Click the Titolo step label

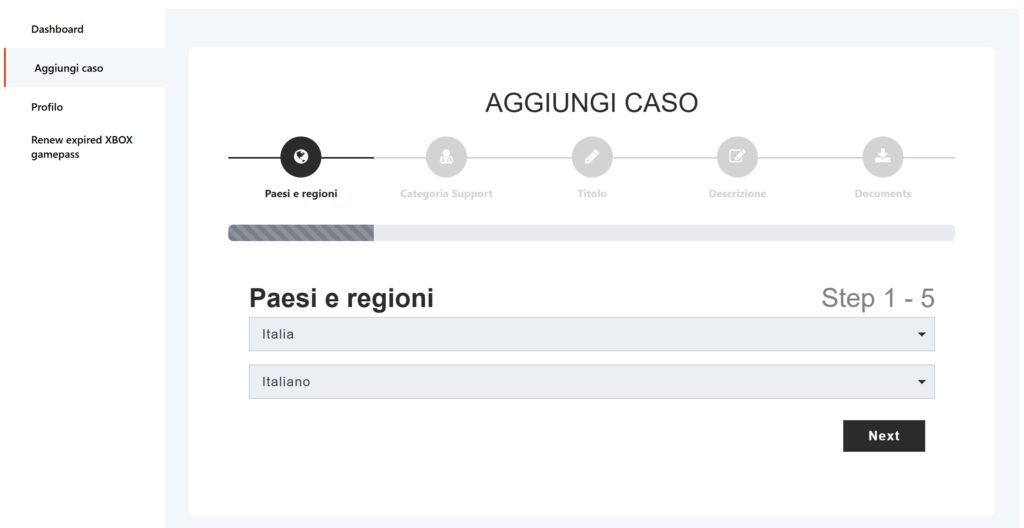(x=592, y=194)
